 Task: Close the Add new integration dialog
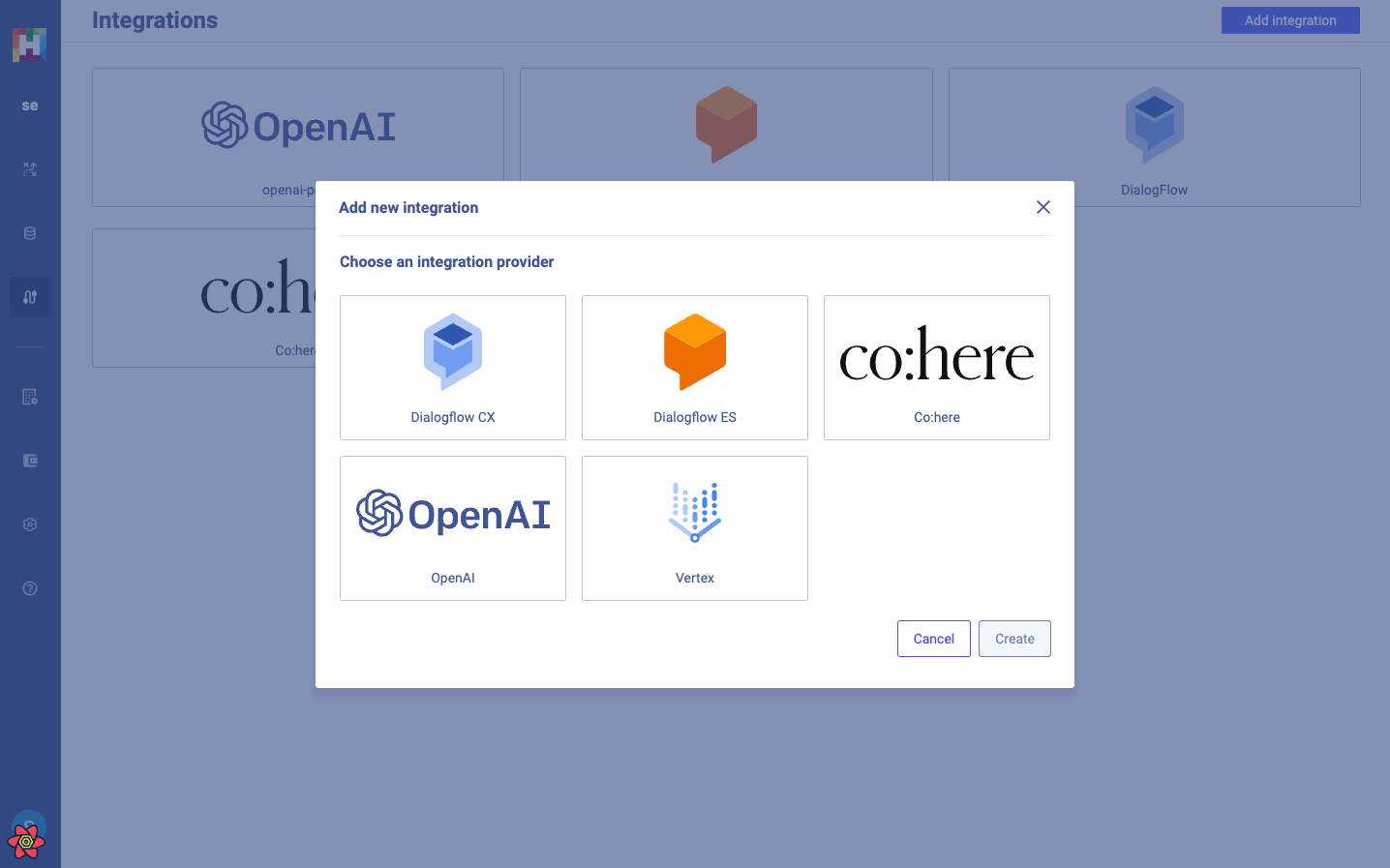click(x=1042, y=207)
